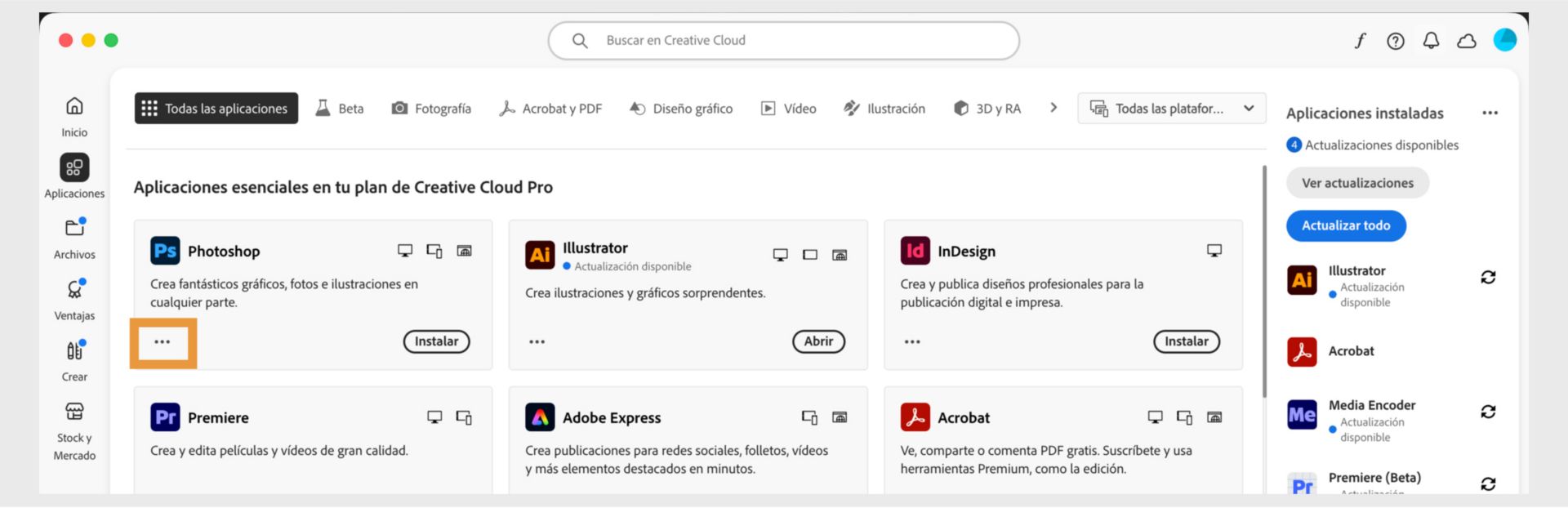Screen dimensions: 1568x508
Task: Click Illustrator icon in installed apps list
Action: click(x=1302, y=280)
